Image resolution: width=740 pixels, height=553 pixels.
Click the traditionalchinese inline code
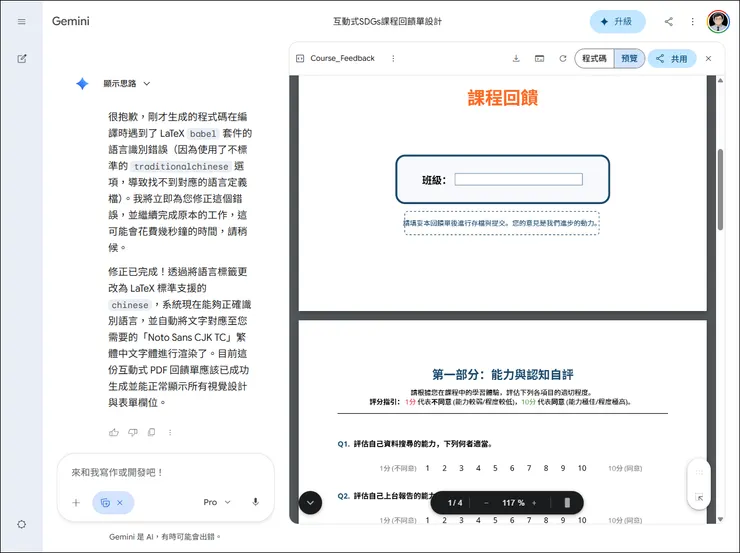(x=181, y=167)
